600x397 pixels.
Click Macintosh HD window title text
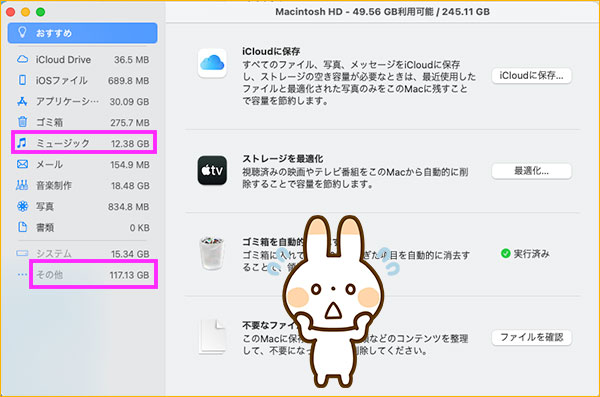(383, 12)
